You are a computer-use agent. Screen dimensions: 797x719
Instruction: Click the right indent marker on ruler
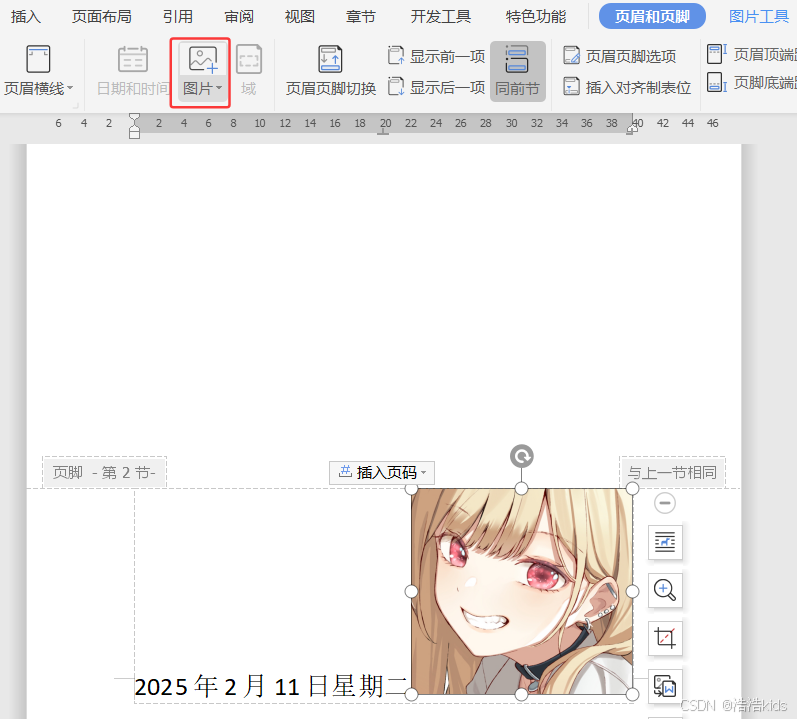[x=632, y=127]
